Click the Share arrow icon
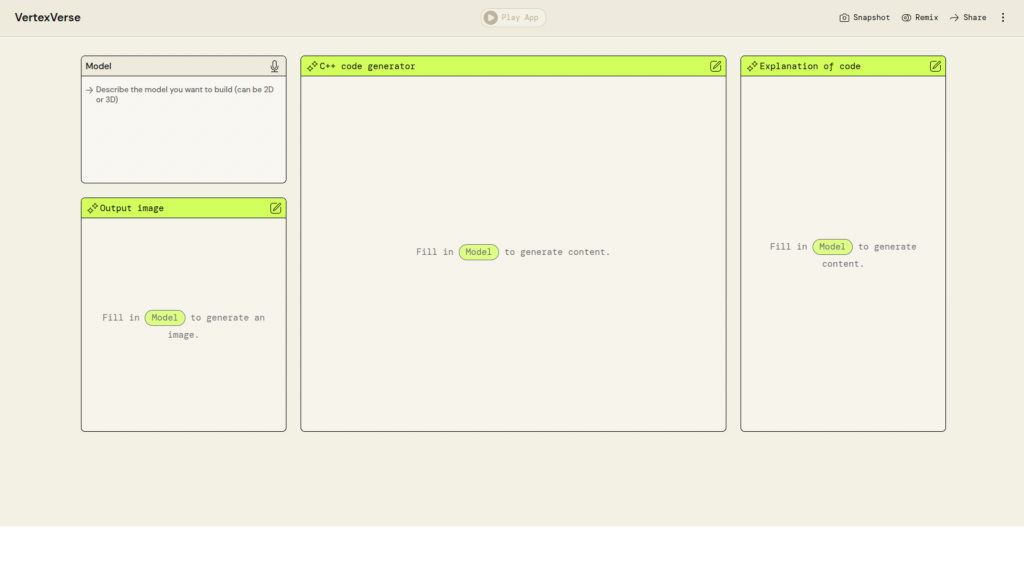The height and width of the screenshot is (576, 1024). (x=954, y=18)
